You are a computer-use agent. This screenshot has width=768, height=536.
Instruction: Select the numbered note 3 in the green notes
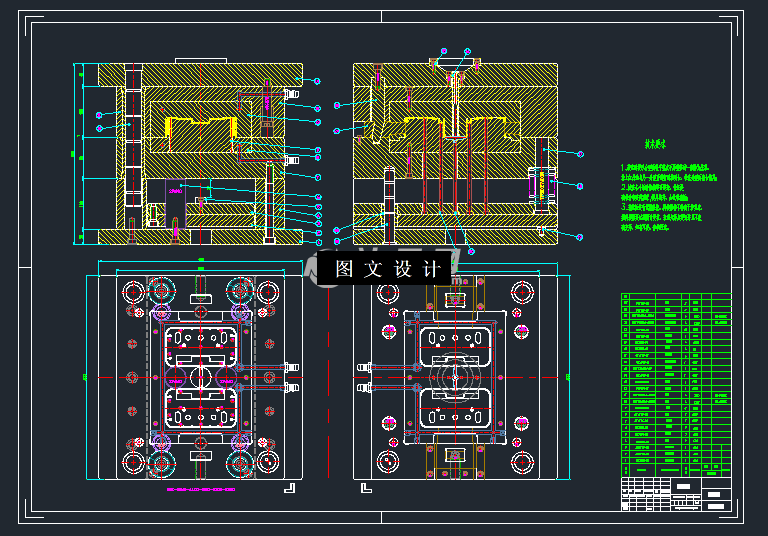[661, 217]
